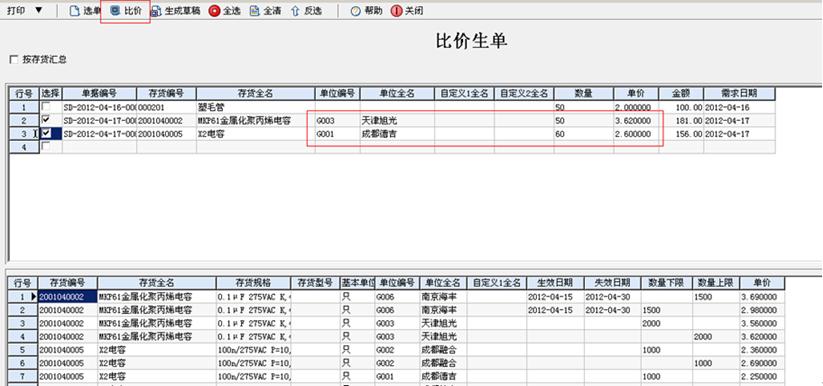This screenshot has width=823, height=386.
Task: Click the 存货型号 column header
Action: (x=315, y=283)
